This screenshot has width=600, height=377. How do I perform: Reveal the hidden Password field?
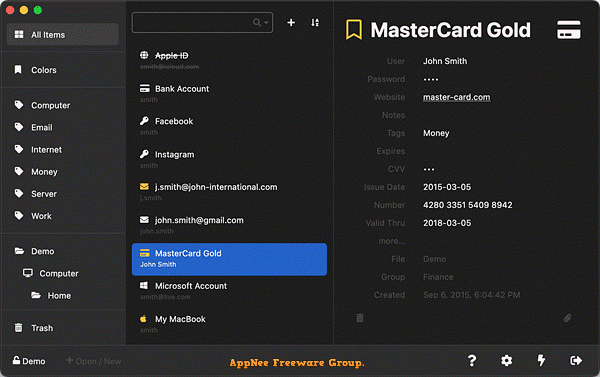pos(430,79)
